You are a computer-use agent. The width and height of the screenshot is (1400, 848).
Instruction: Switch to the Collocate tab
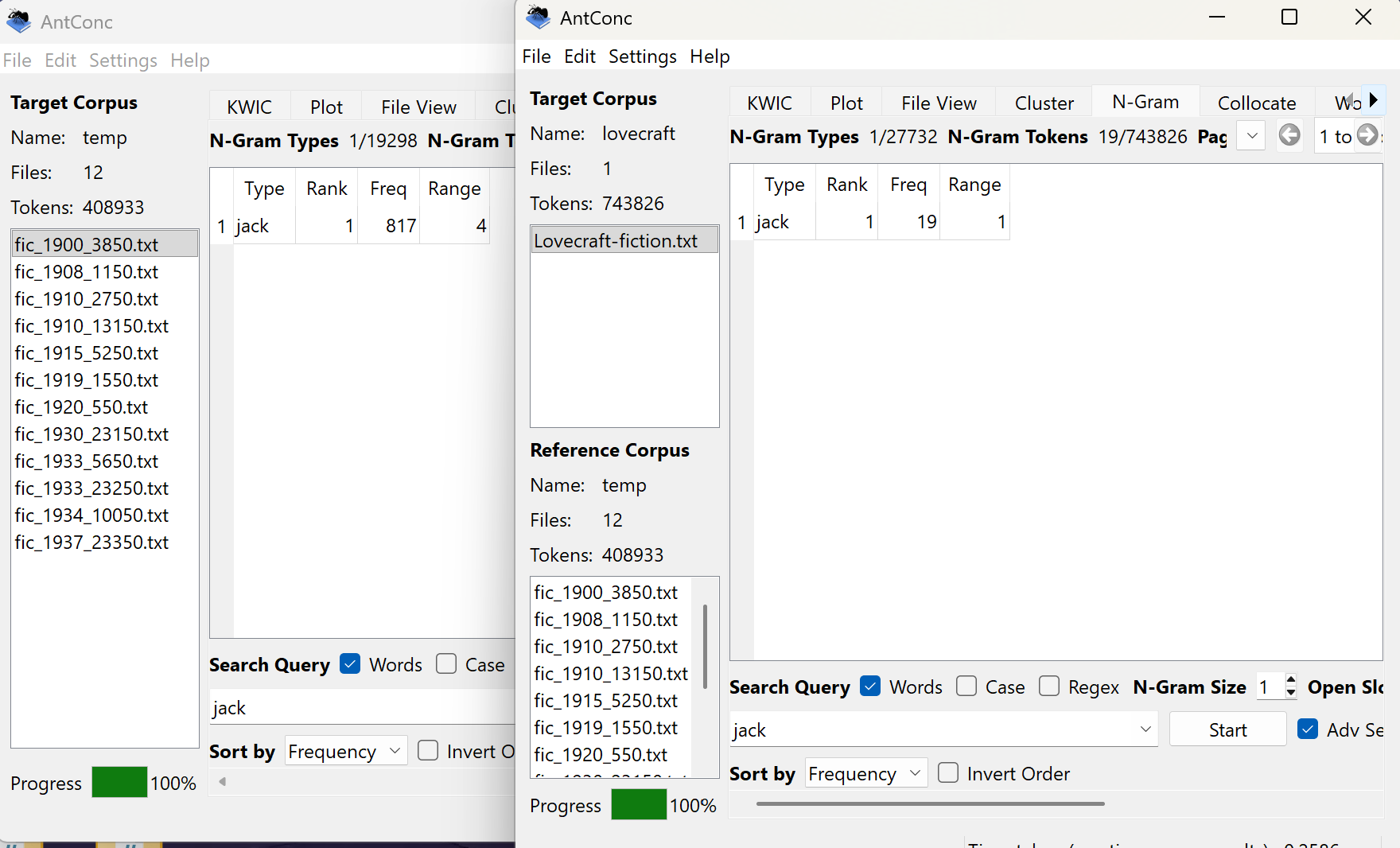click(x=1256, y=103)
